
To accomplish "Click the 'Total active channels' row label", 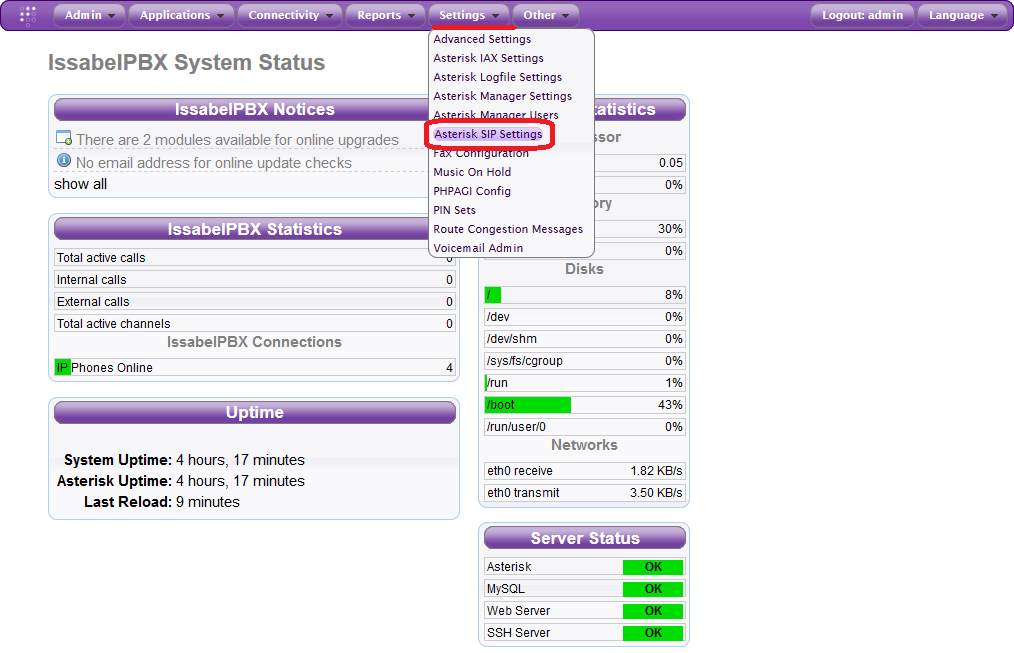I will coord(113,324).
